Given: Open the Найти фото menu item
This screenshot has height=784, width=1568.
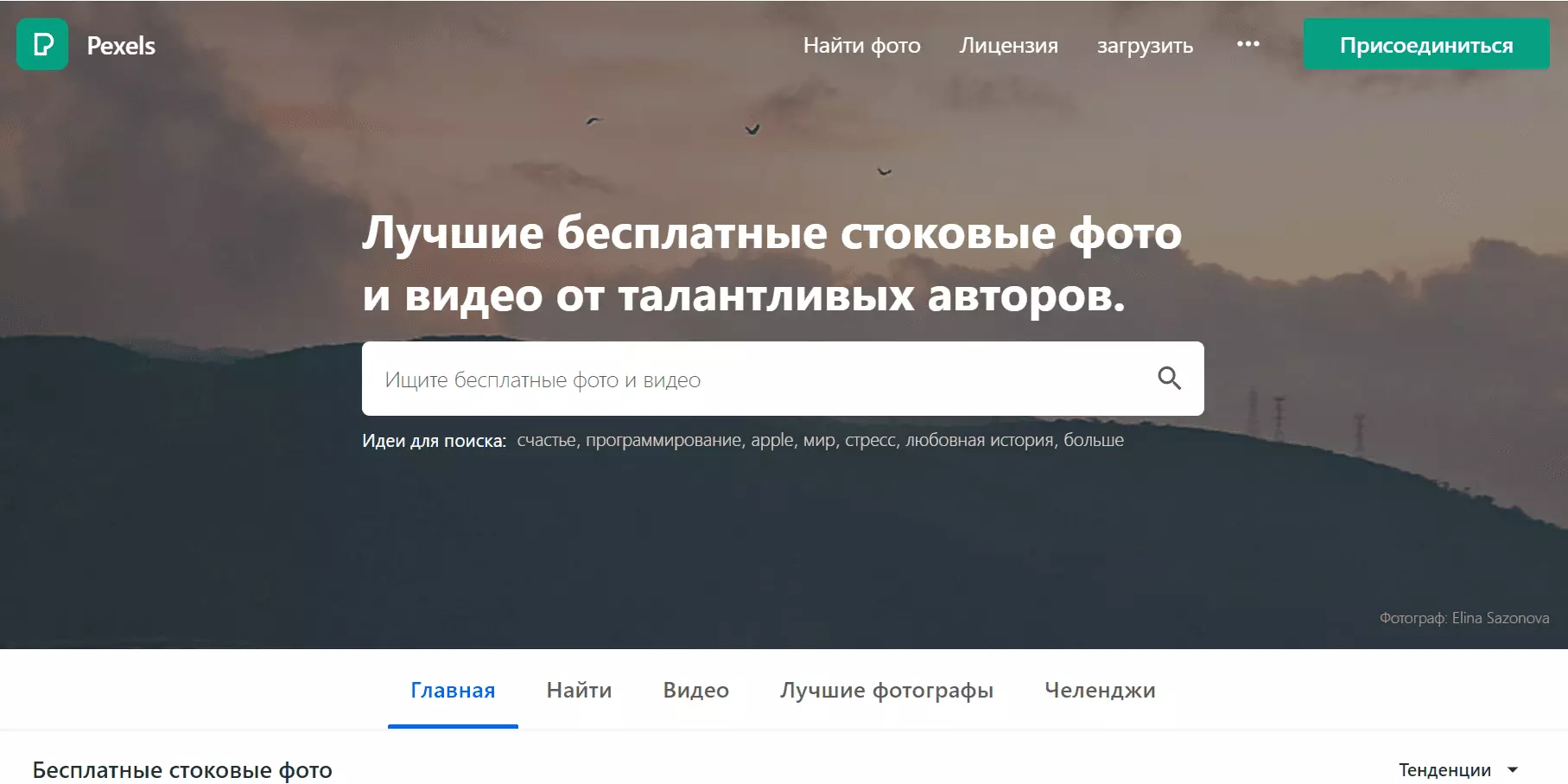Looking at the screenshot, I should tap(861, 46).
